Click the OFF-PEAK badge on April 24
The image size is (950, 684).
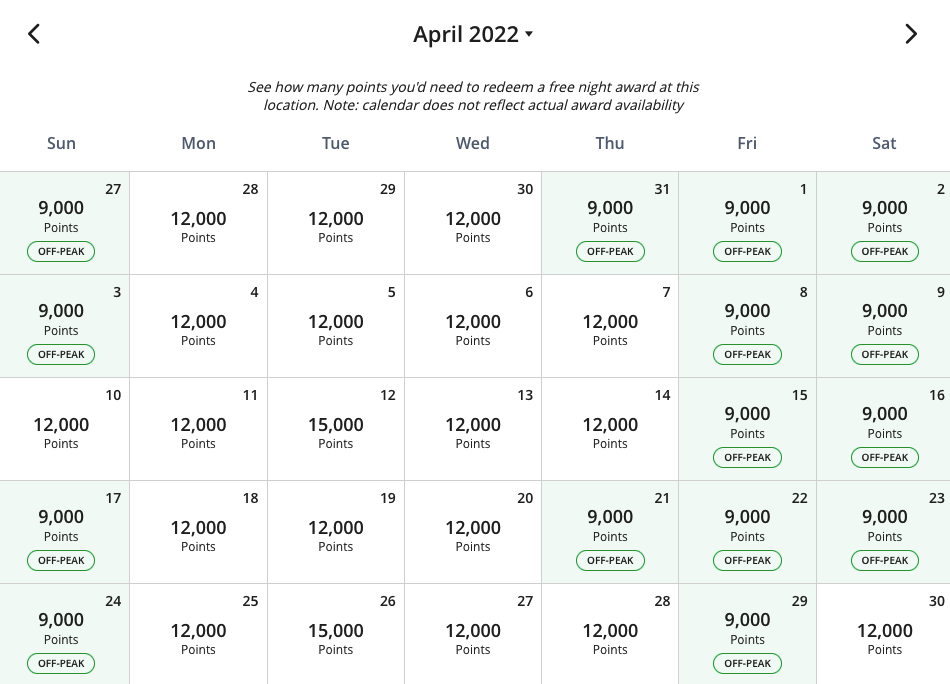[61, 663]
